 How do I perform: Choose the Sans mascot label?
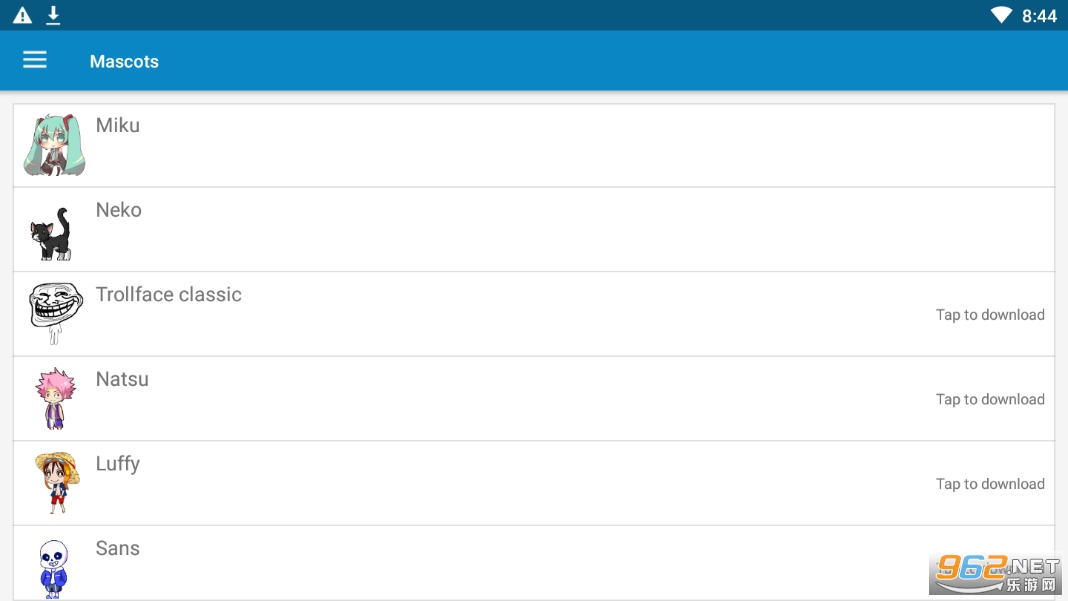118,548
